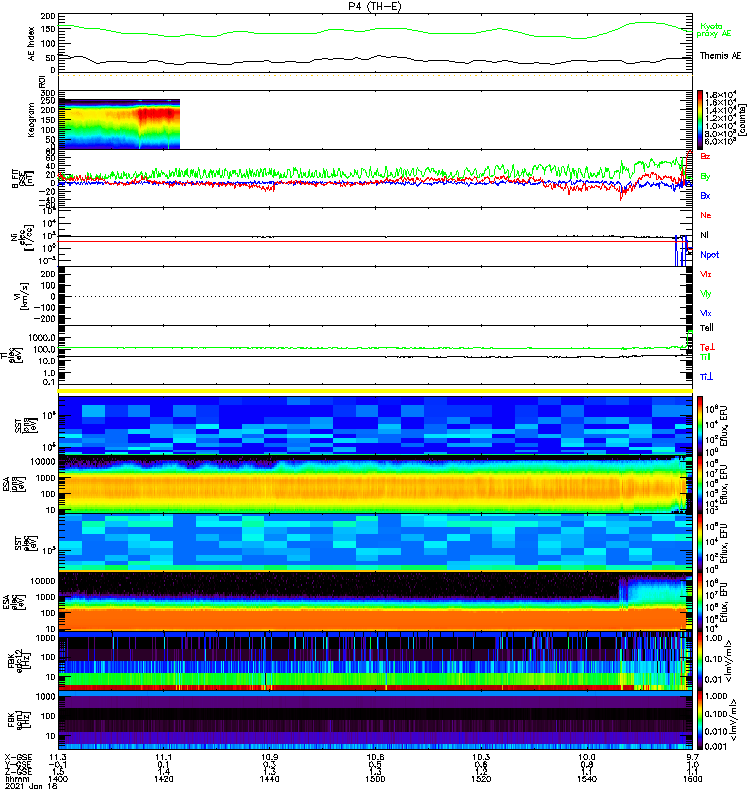The width and height of the screenshot is (750, 800).
Task: Click the X-GSE position value 9.7
Action: tap(692, 757)
